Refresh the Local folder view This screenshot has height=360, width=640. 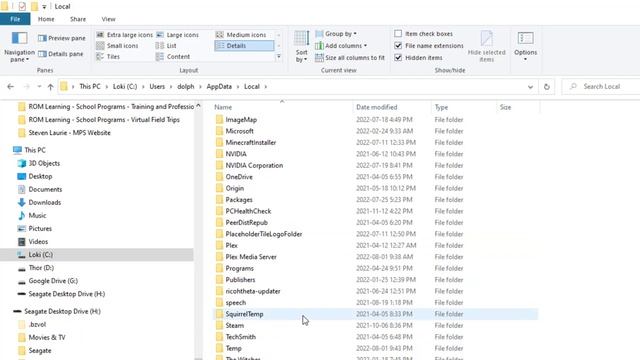[x=547, y=87]
